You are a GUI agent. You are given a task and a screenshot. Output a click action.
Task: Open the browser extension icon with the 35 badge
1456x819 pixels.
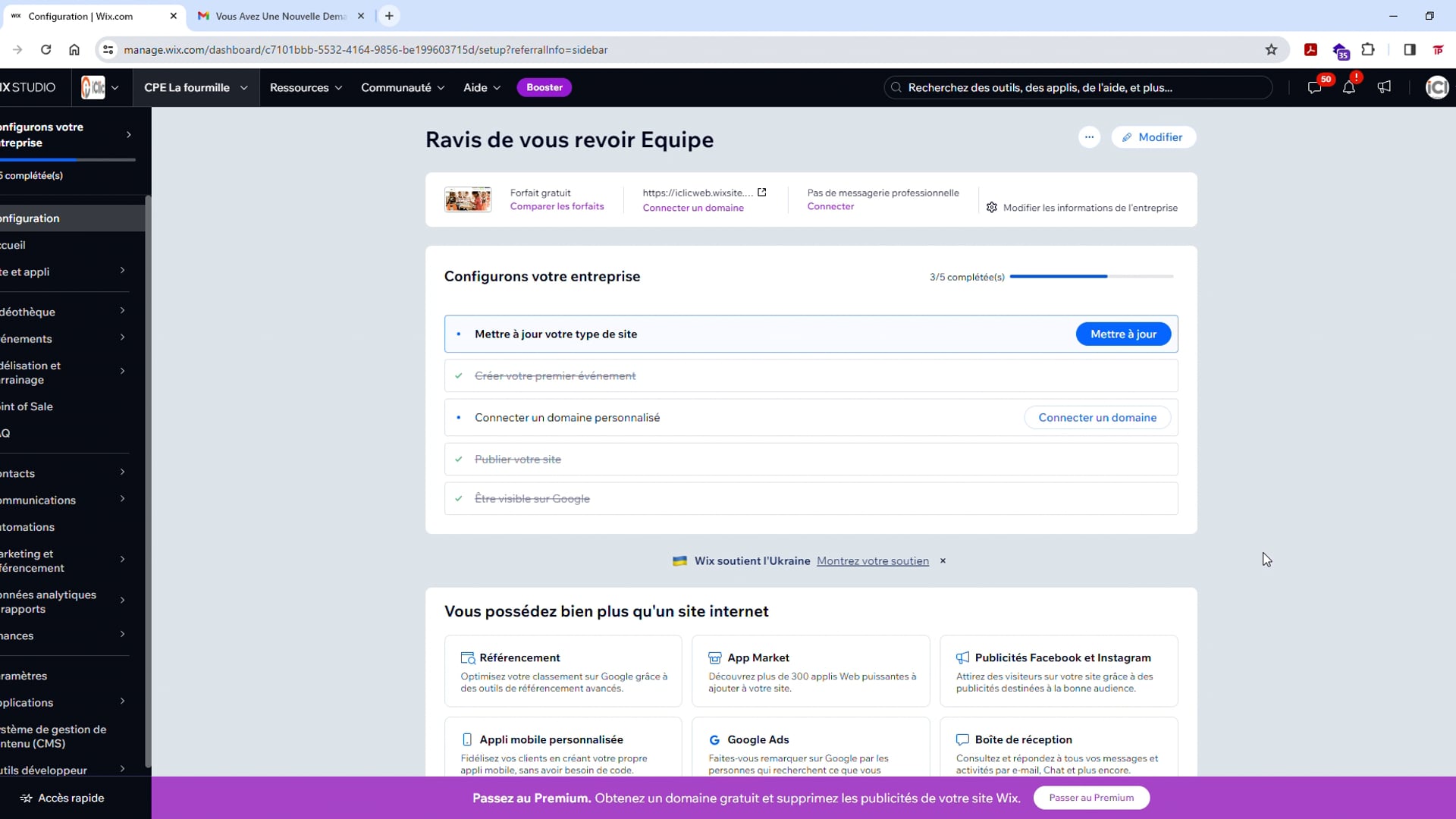pos(1340,52)
